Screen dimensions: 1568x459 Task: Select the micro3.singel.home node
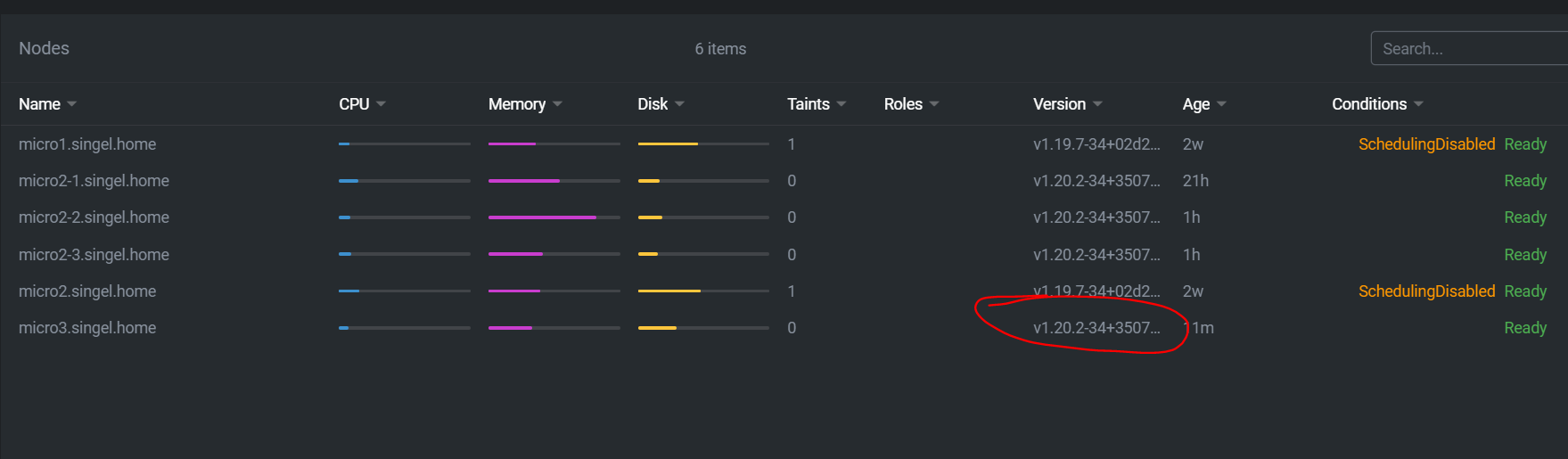87,328
